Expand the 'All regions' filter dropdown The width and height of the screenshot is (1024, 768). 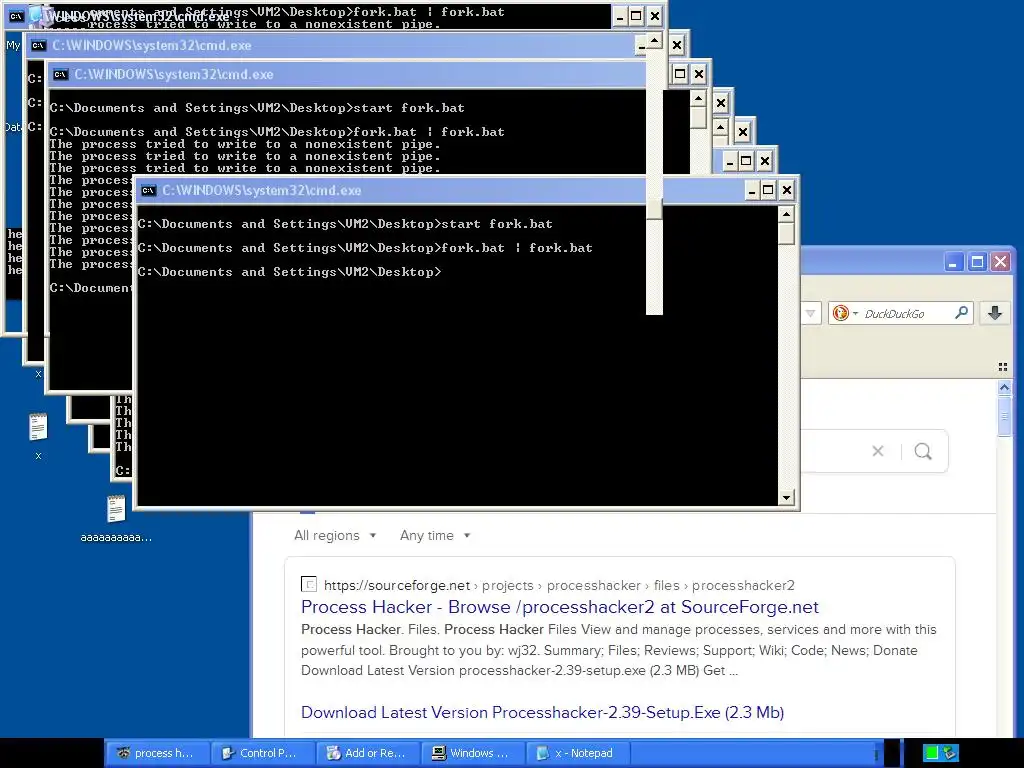[x=335, y=536]
